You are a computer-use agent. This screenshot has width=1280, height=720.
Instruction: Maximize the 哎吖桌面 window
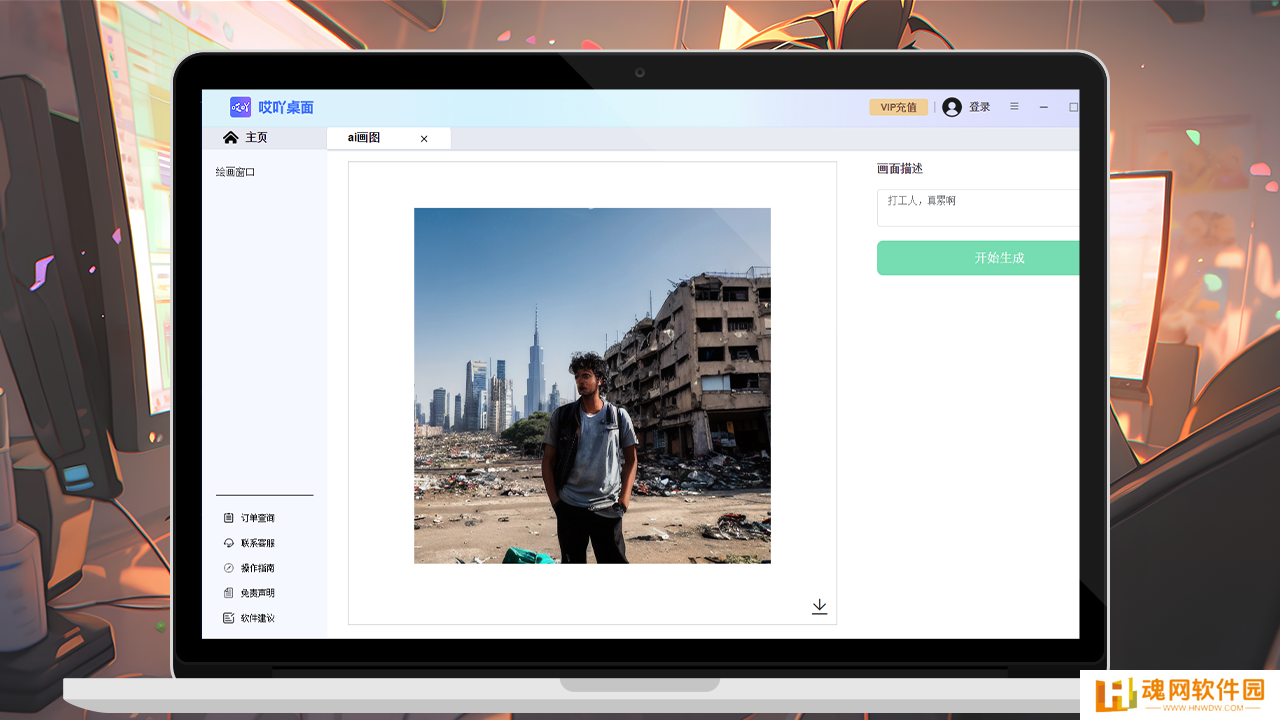(1073, 107)
